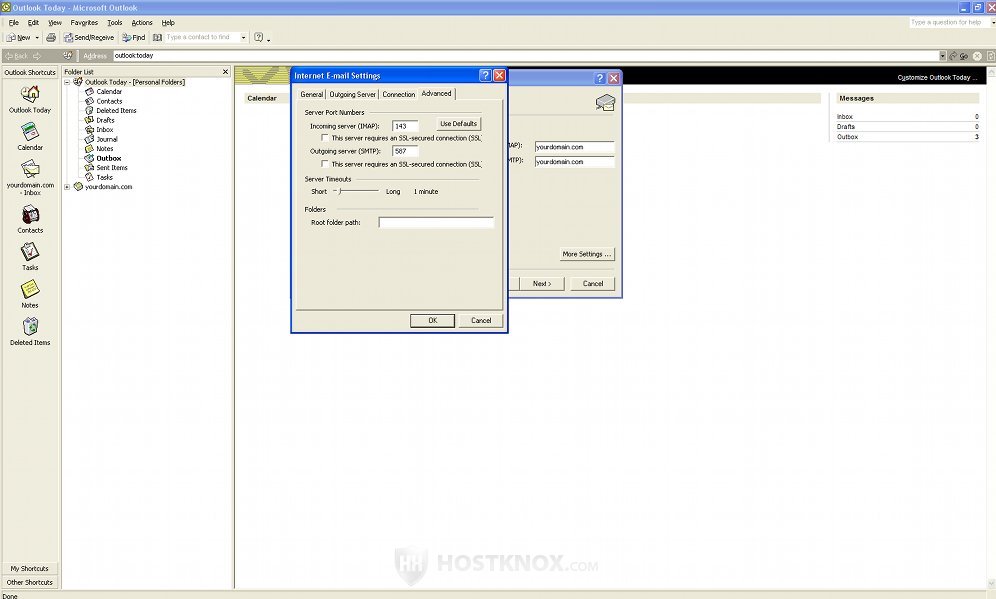Click OK in Internet E-mail Settings
This screenshot has width=996, height=599.
[x=433, y=320]
